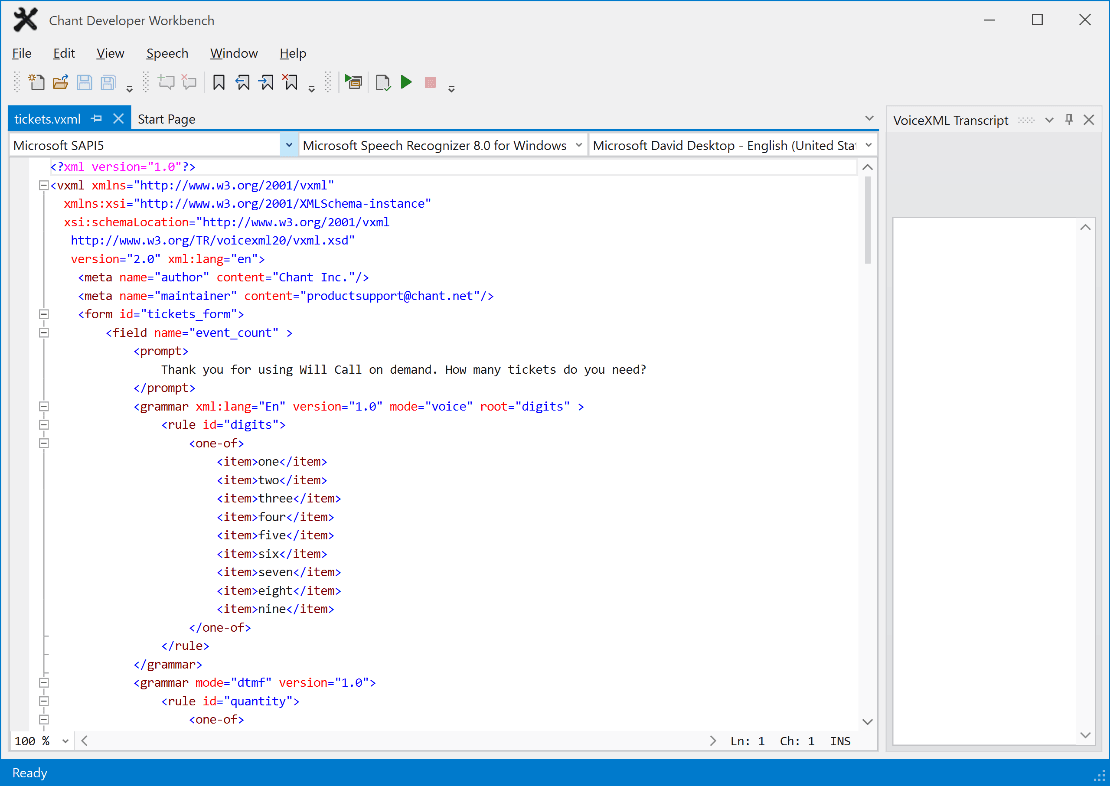Viewport: 1110px width, 786px height.
Task: Collapse the grammar mode="dtmf" element
Action: click(44, 683)
